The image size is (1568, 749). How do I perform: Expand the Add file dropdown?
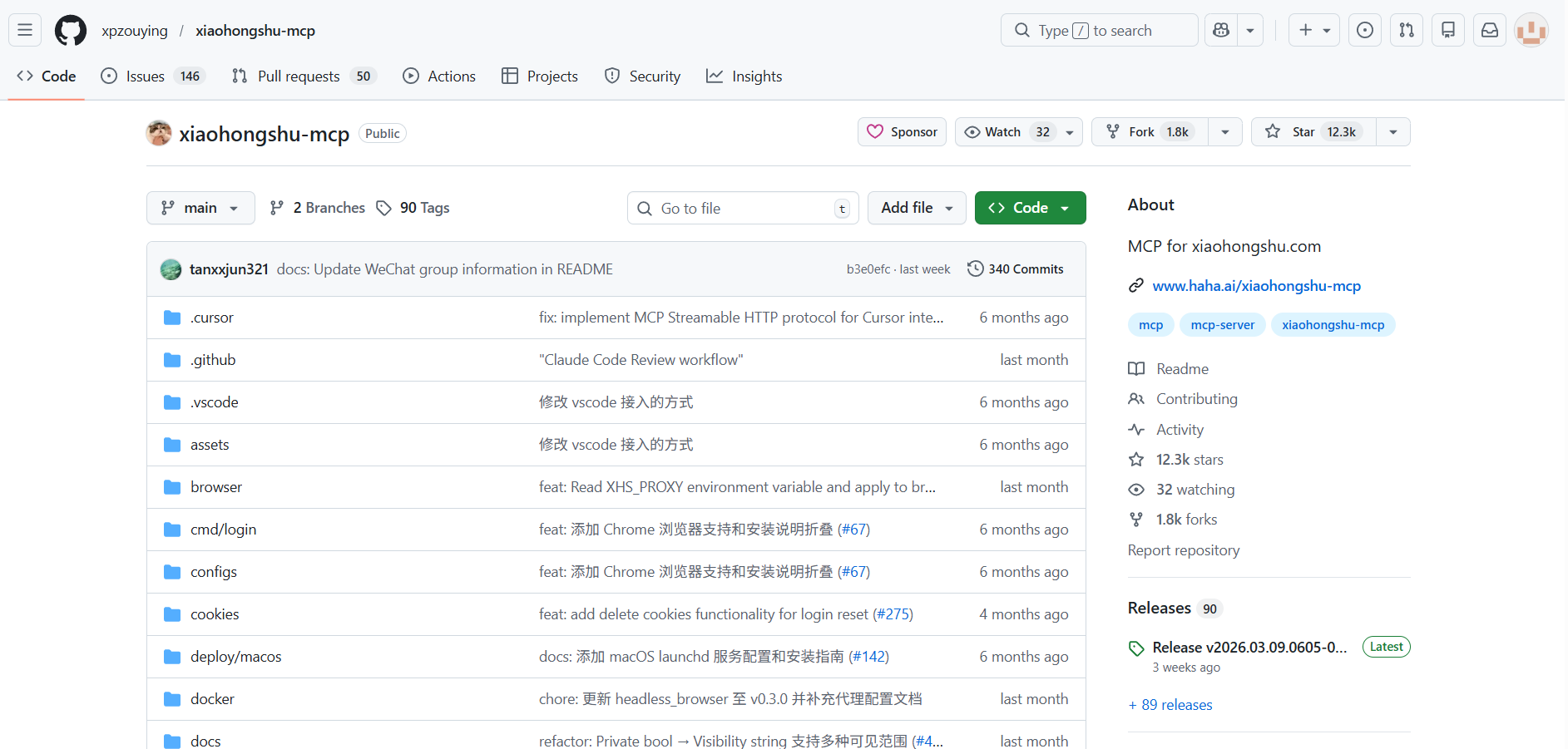point(916,208)
